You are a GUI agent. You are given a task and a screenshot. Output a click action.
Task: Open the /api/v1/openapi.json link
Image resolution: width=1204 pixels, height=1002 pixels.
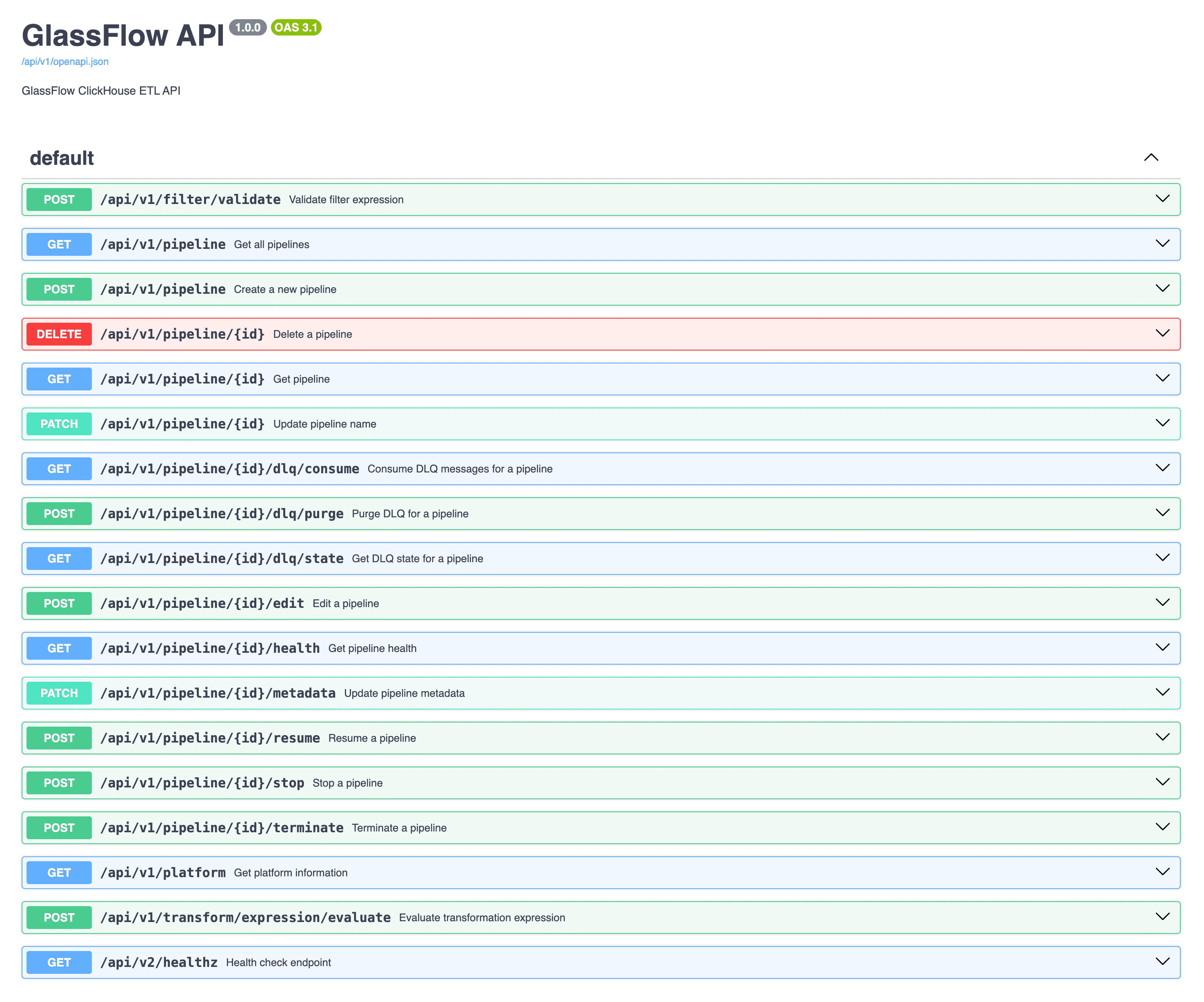click(65, 61)
